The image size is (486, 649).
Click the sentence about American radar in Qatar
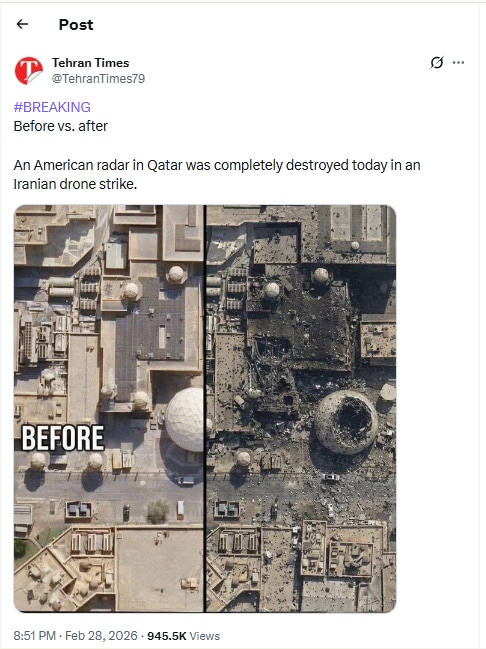[x=217, y=174]
